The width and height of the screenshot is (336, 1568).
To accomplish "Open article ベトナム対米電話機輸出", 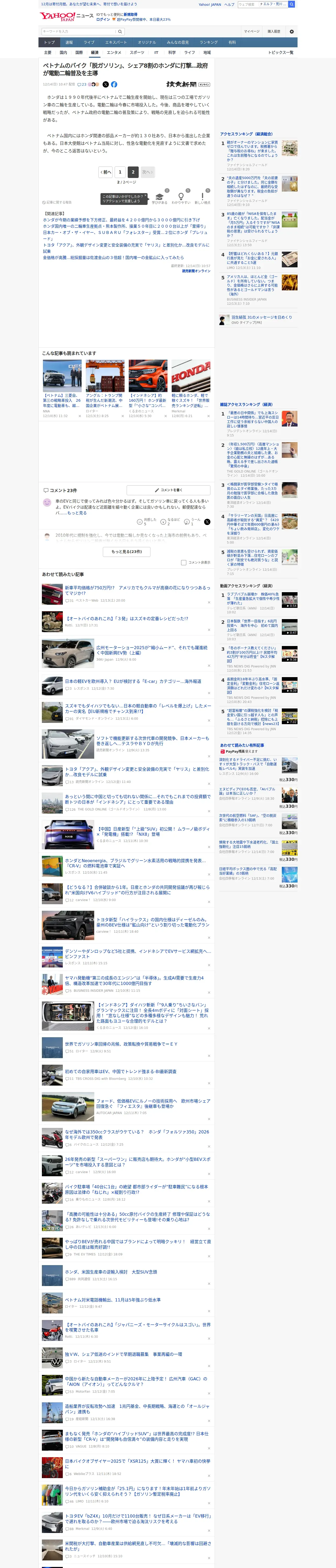I will pos(113,1300).
